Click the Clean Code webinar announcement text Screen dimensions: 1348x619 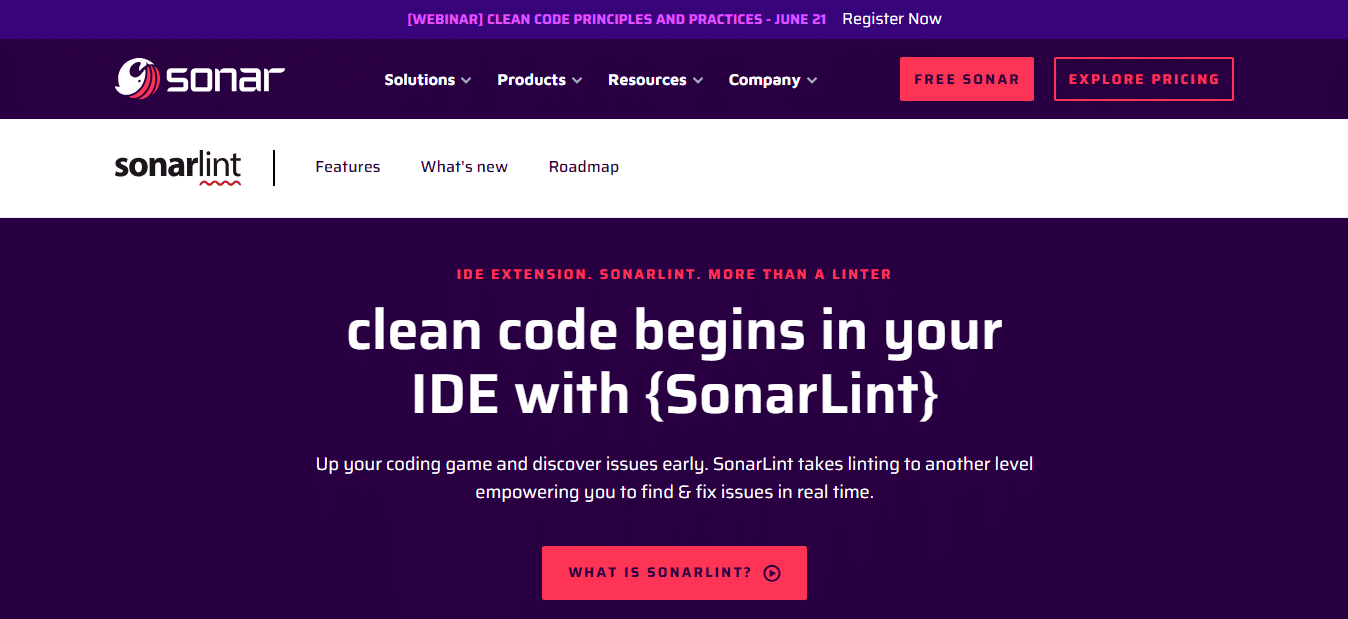(x=616, y=19)
